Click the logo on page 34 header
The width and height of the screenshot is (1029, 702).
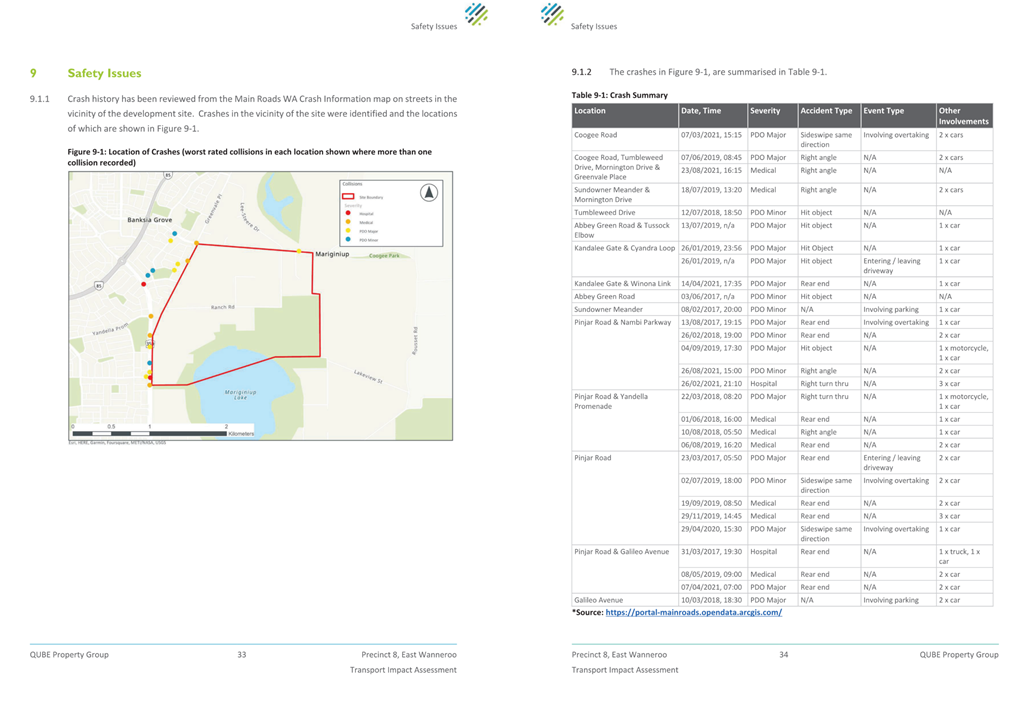point(553,14)
